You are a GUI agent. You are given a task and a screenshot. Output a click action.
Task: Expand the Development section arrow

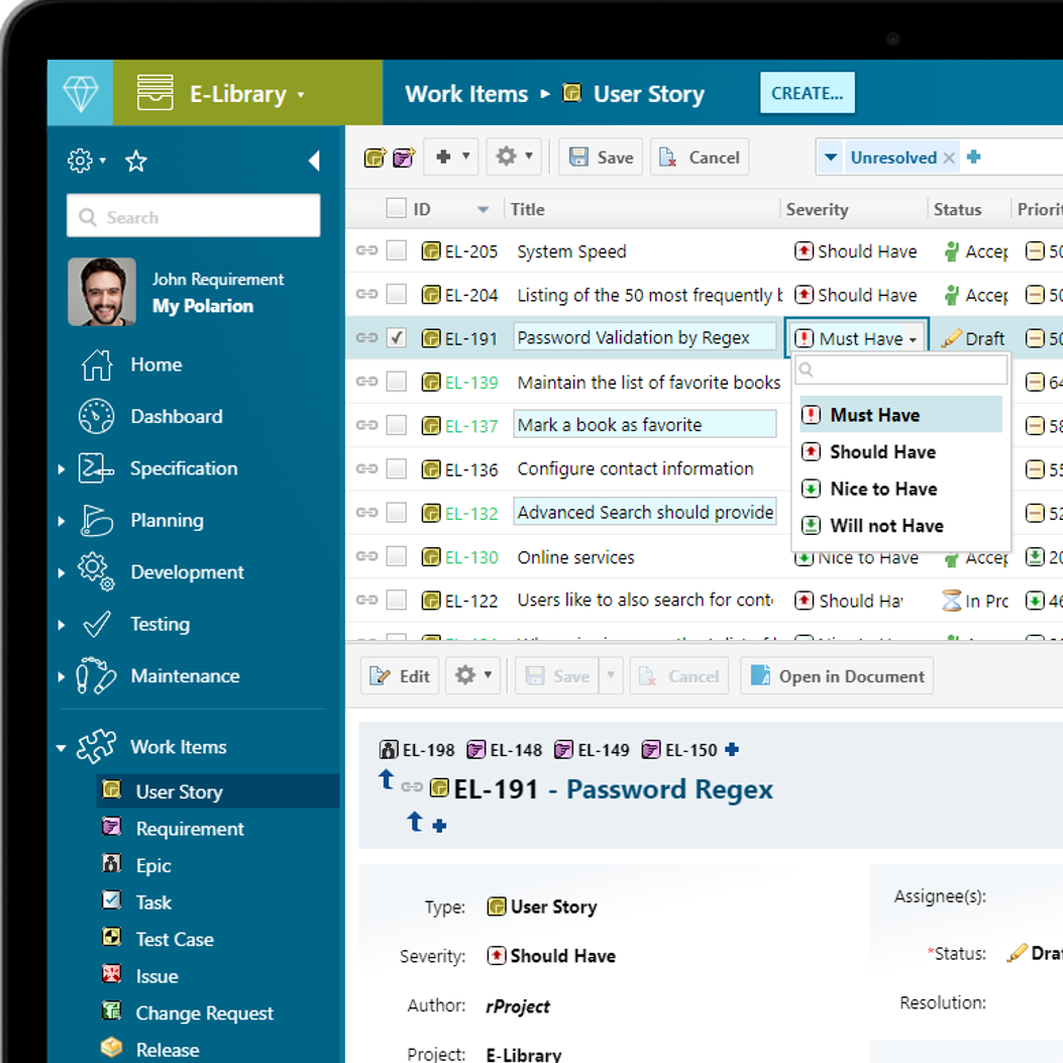click(61, 573)
